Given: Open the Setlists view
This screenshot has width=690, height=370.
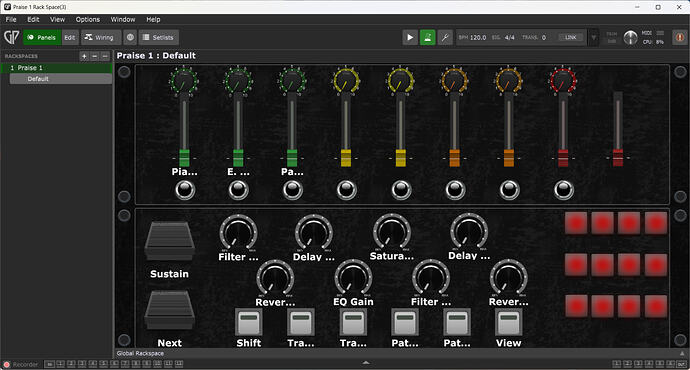Looking at the screenshot, I should point(158,37).
